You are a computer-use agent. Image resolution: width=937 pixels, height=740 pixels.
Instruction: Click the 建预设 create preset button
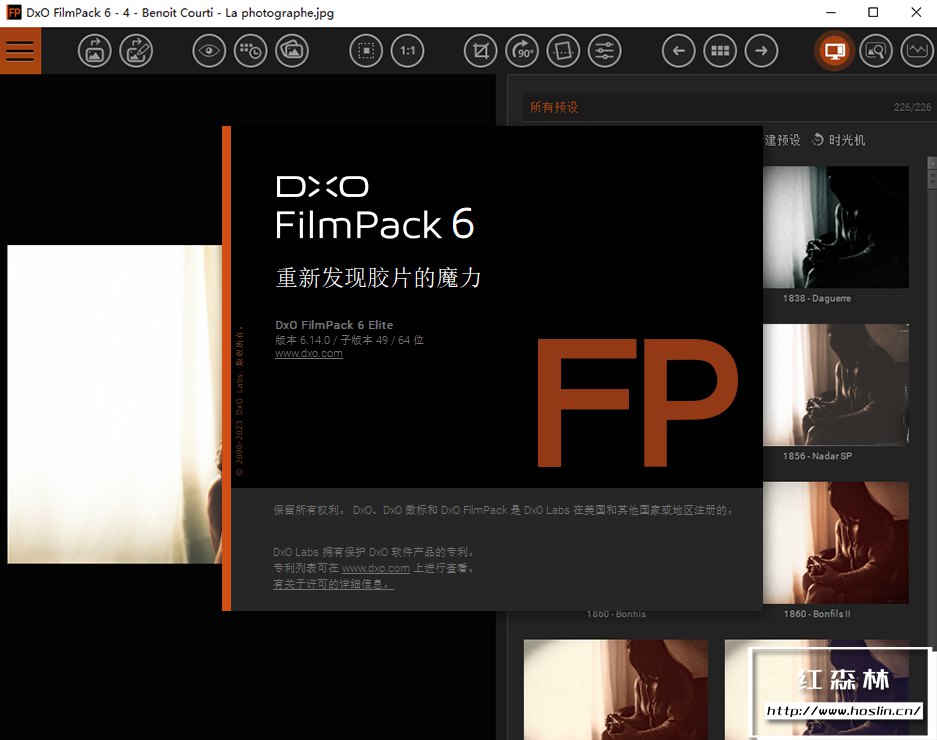[x=782, y=140]
